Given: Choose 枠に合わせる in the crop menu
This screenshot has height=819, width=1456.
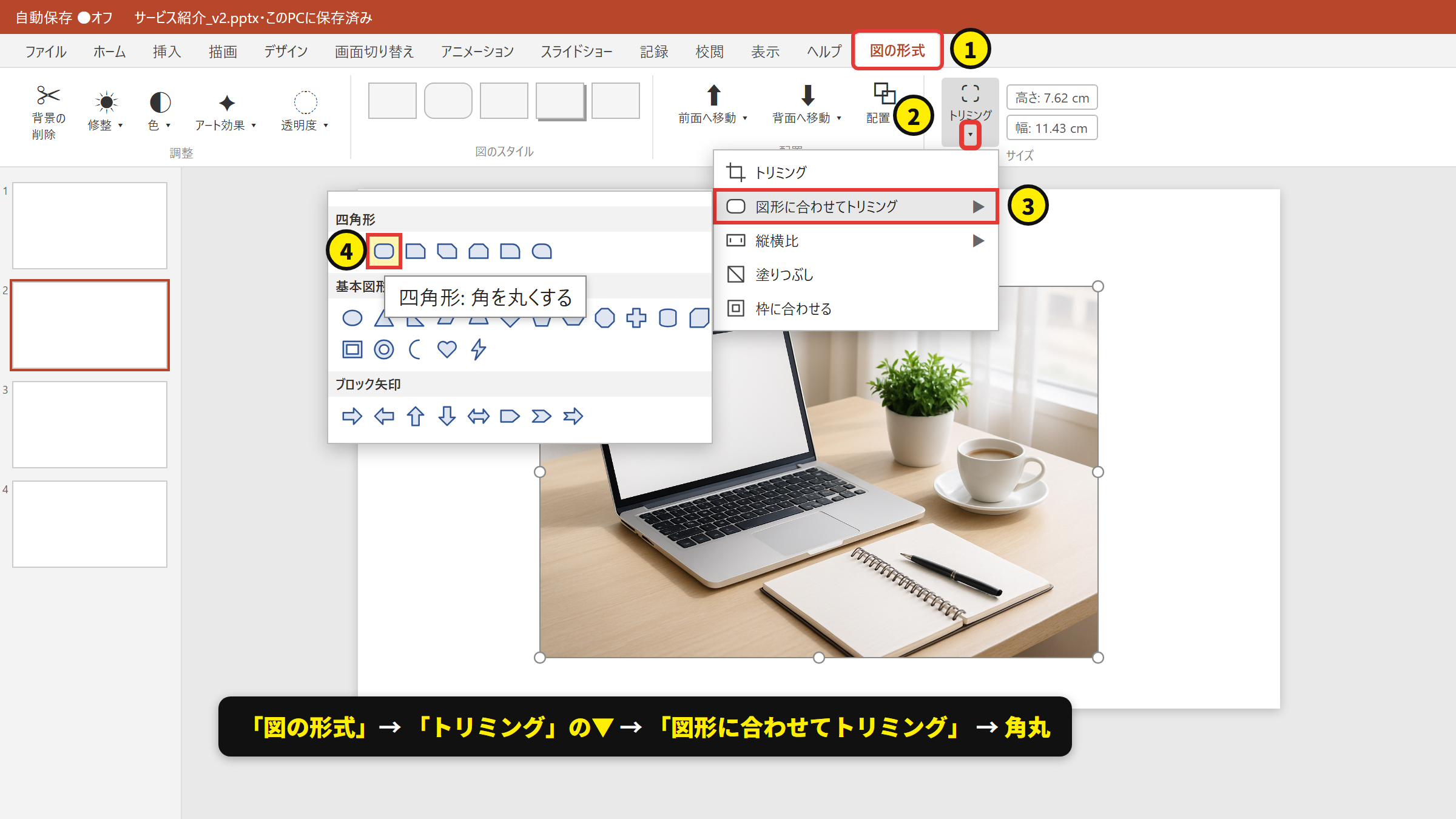Looking at the screenshot, I should (x=855, y=309).
